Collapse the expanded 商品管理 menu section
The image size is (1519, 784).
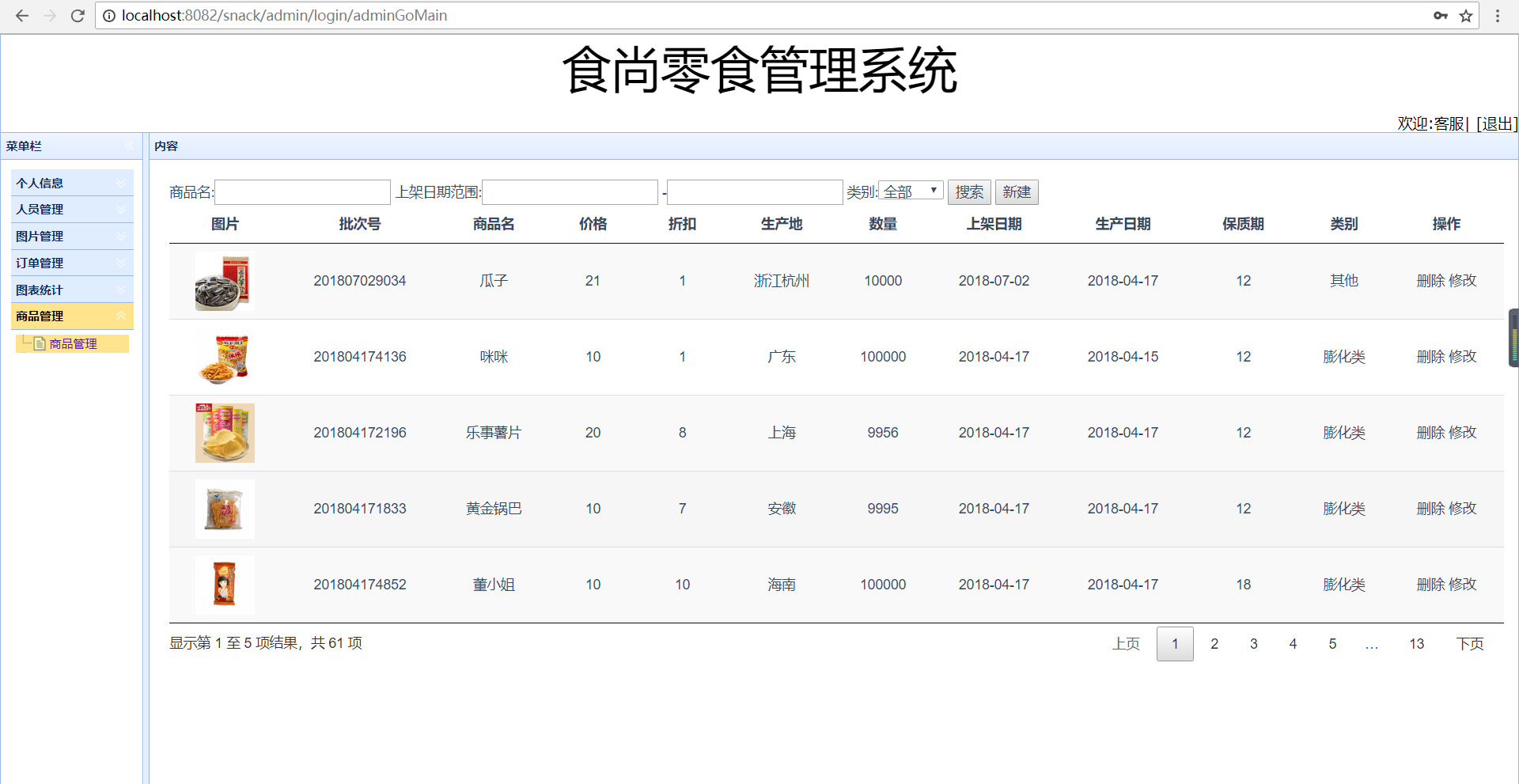tap(120, 316)
